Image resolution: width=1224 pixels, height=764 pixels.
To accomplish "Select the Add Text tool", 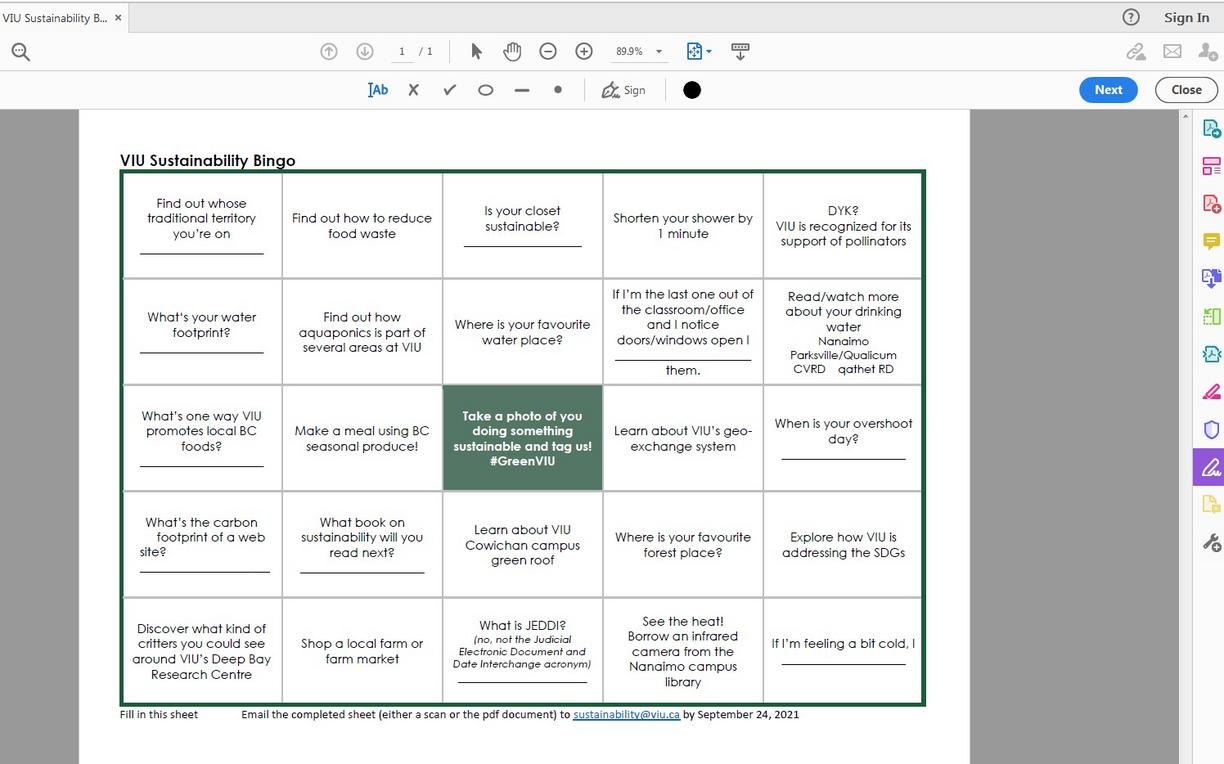I will [x=377, y=89].
